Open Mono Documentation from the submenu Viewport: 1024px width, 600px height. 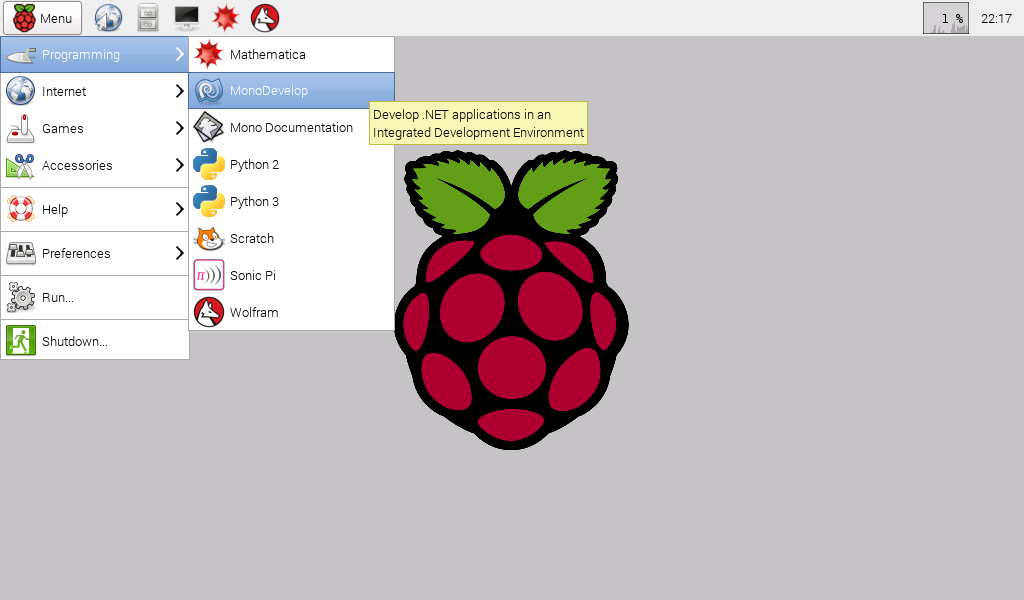291,127
